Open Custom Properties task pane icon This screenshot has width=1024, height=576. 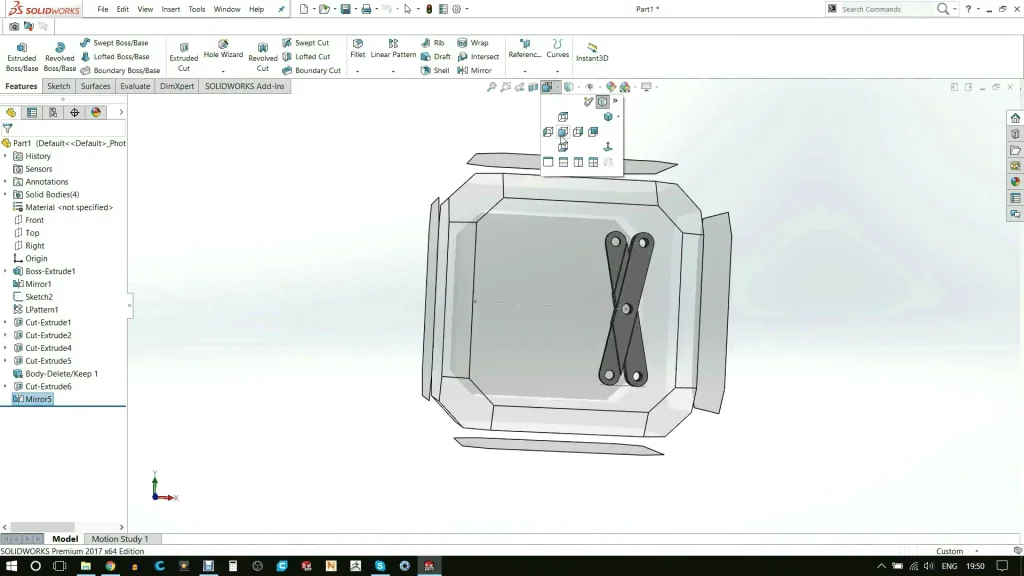coord(1015,198)
